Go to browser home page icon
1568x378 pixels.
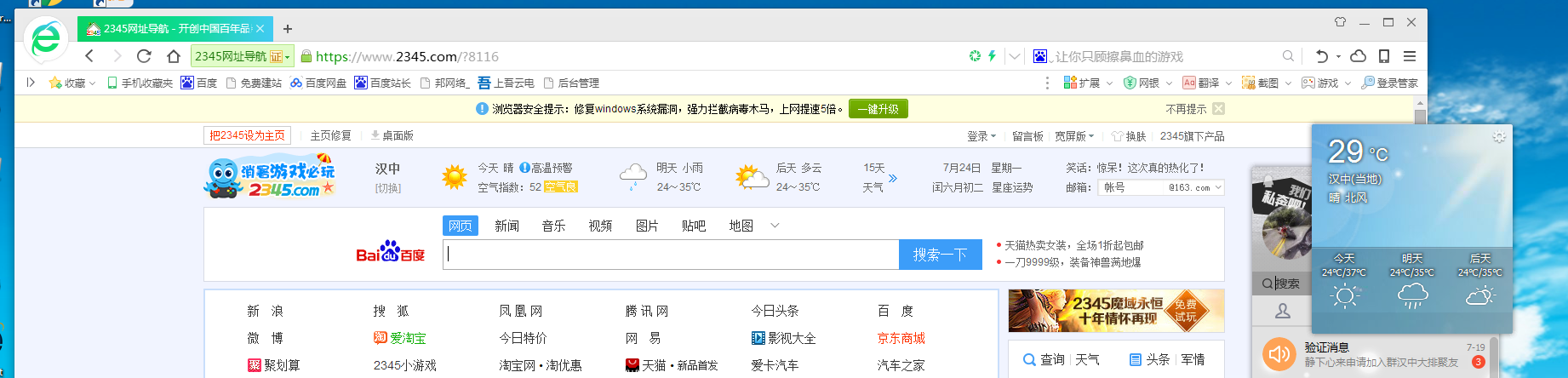[x=174, y=56]
